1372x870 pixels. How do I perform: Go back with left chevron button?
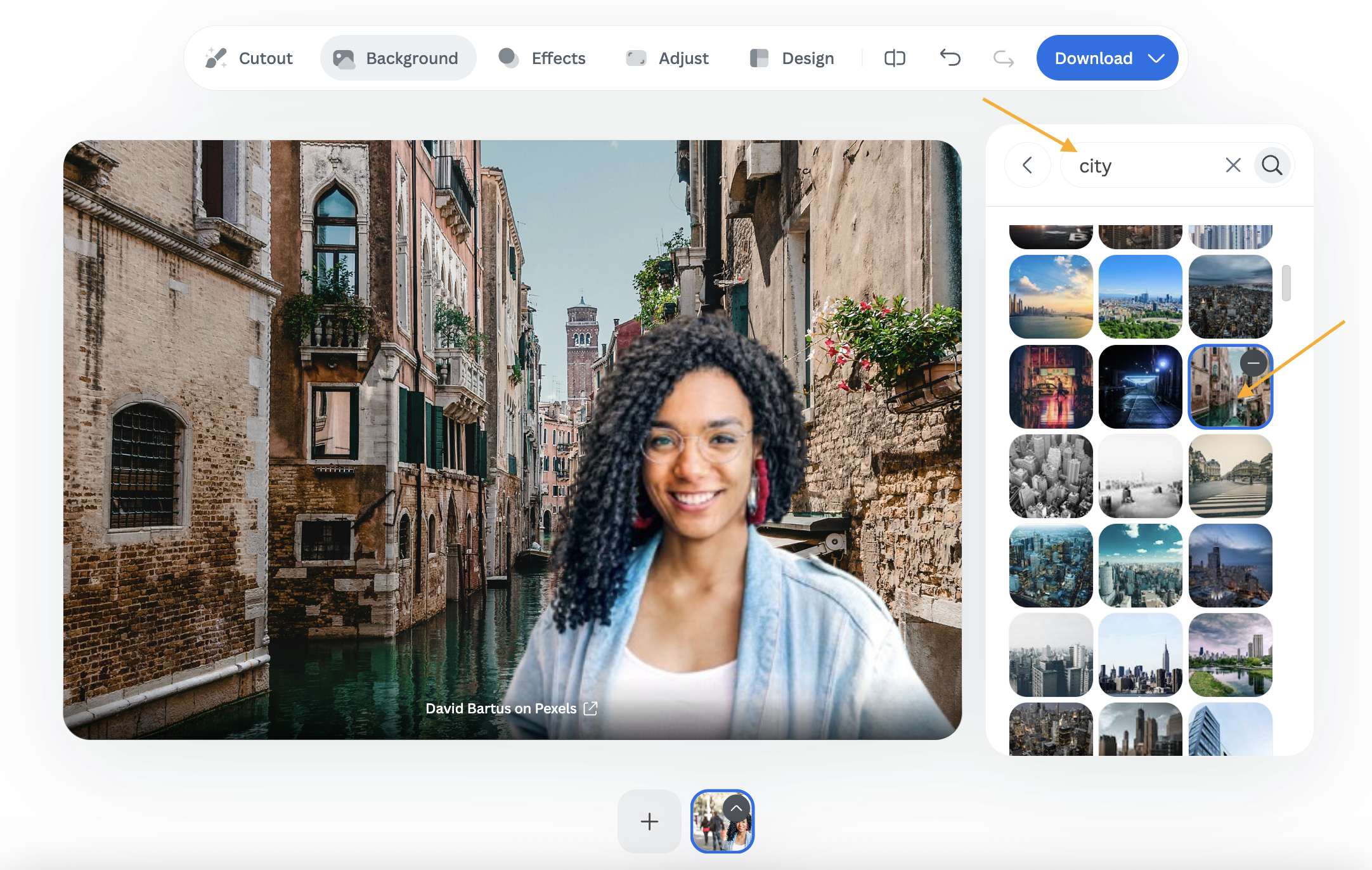1028,166
